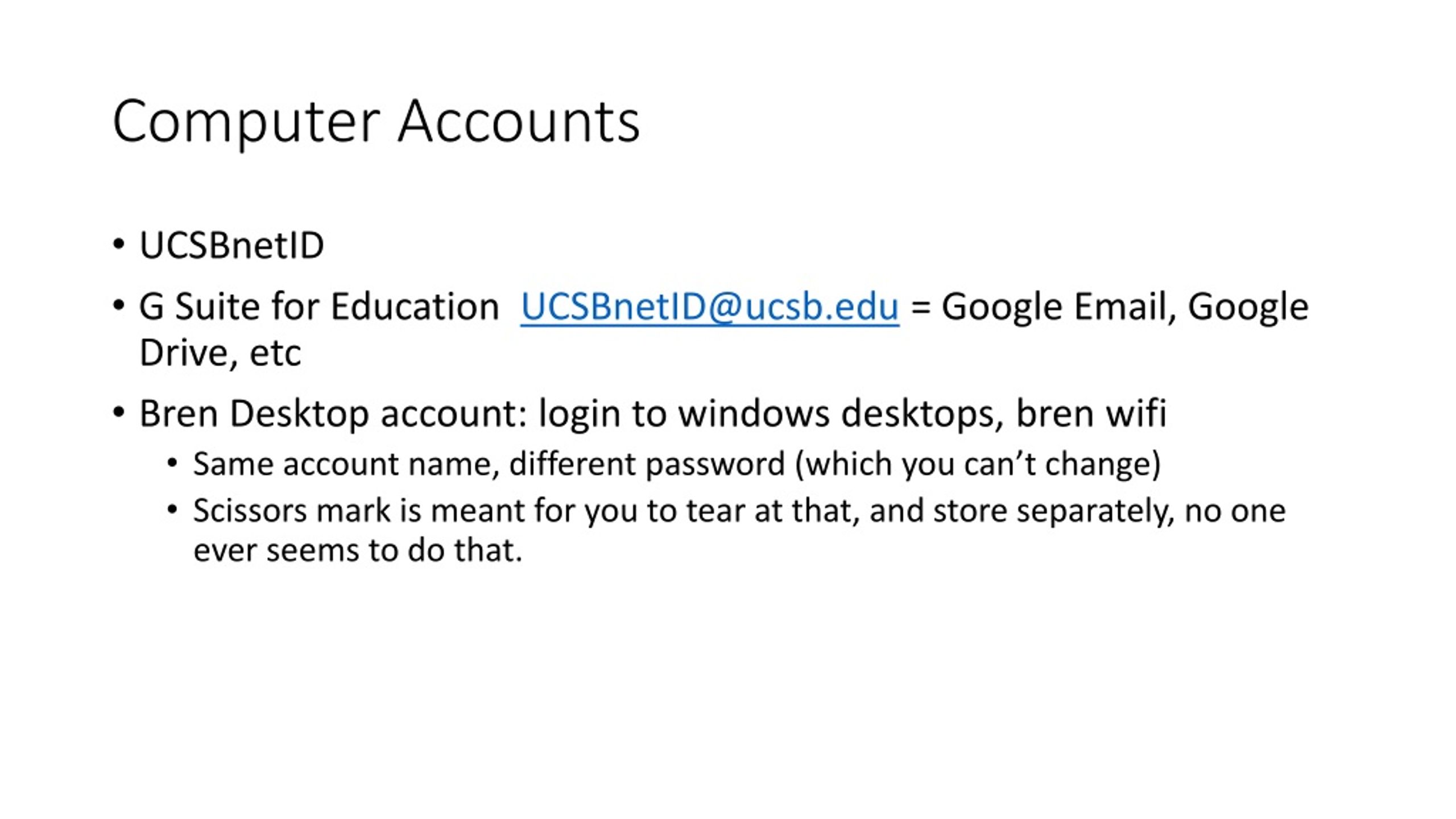Click the sub-bullet marker beside Scissors mark
The width and height of the screenshot is (1456, 819).
tap(172, 510)
